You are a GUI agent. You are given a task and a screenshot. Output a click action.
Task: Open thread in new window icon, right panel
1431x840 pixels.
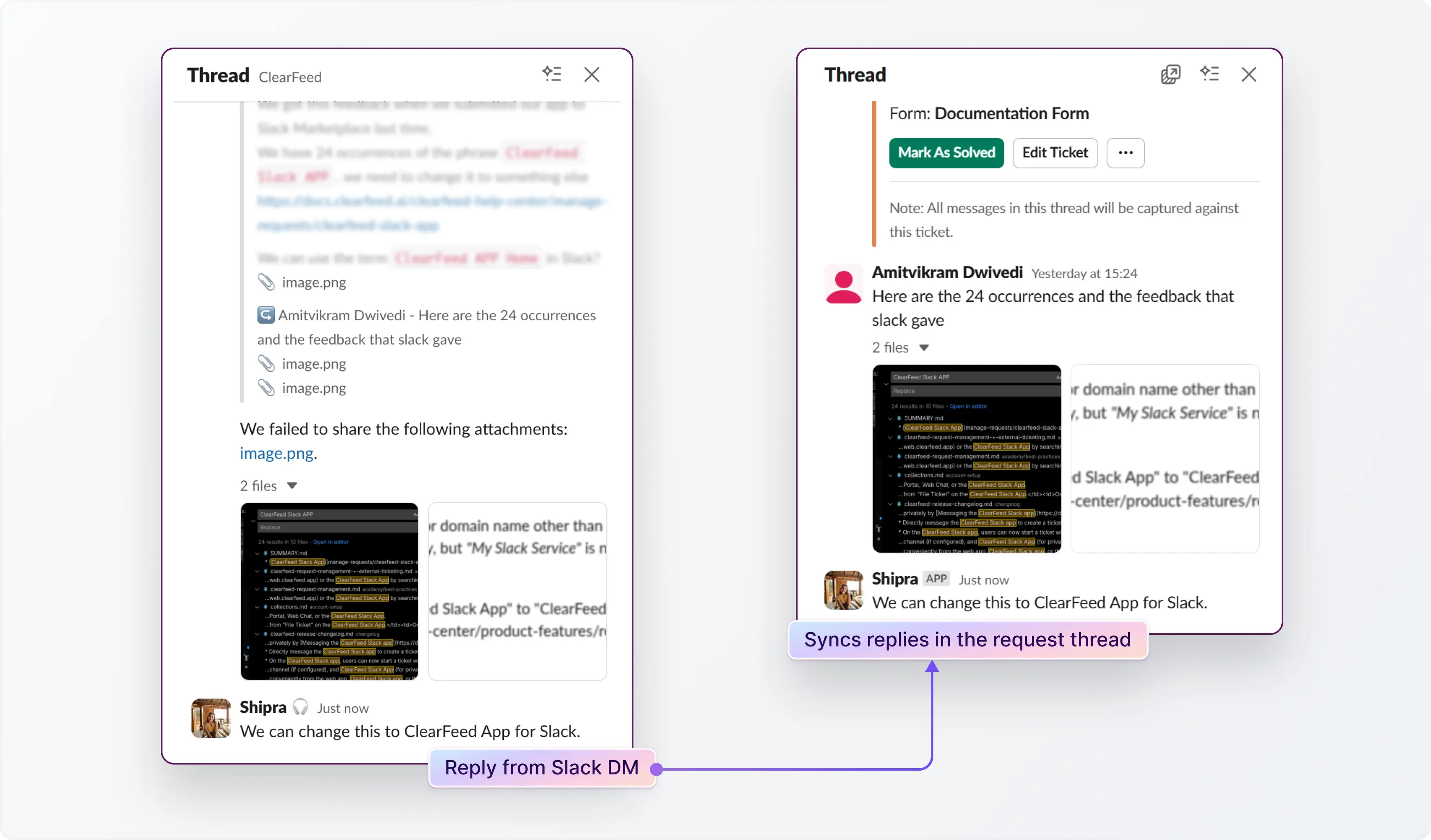coord(1170,74)
